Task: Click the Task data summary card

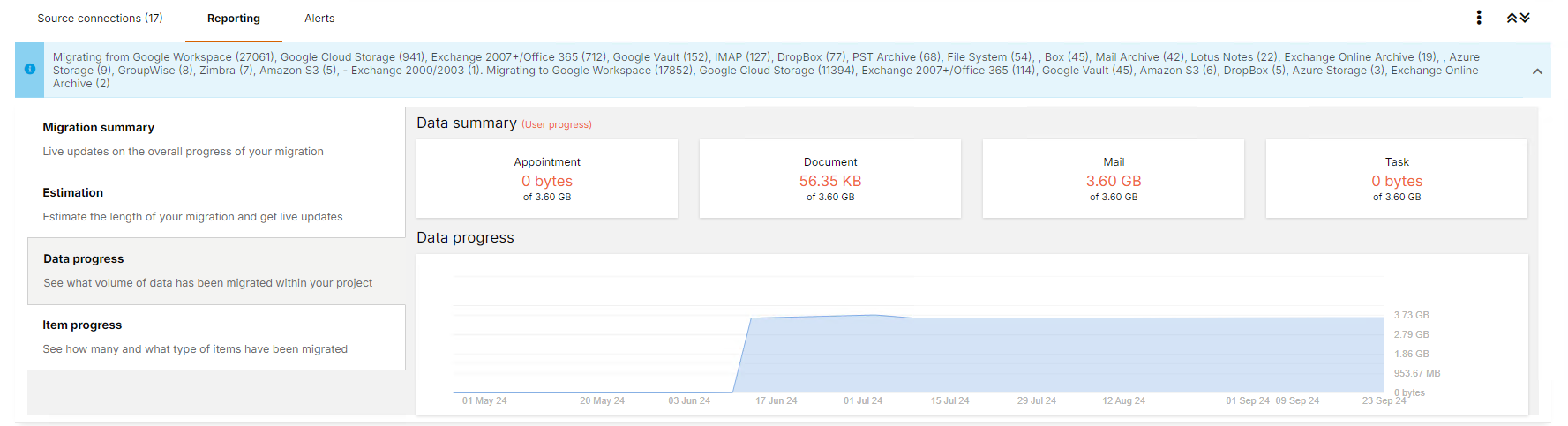Action: coord(1397,178)
